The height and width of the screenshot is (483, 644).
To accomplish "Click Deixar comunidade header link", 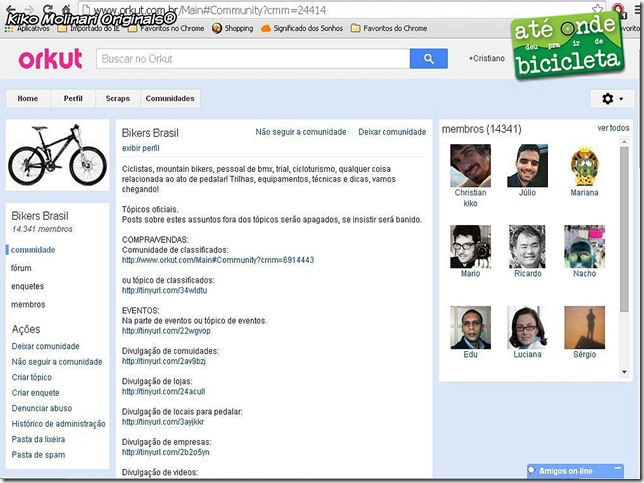I will pos(392,132).
